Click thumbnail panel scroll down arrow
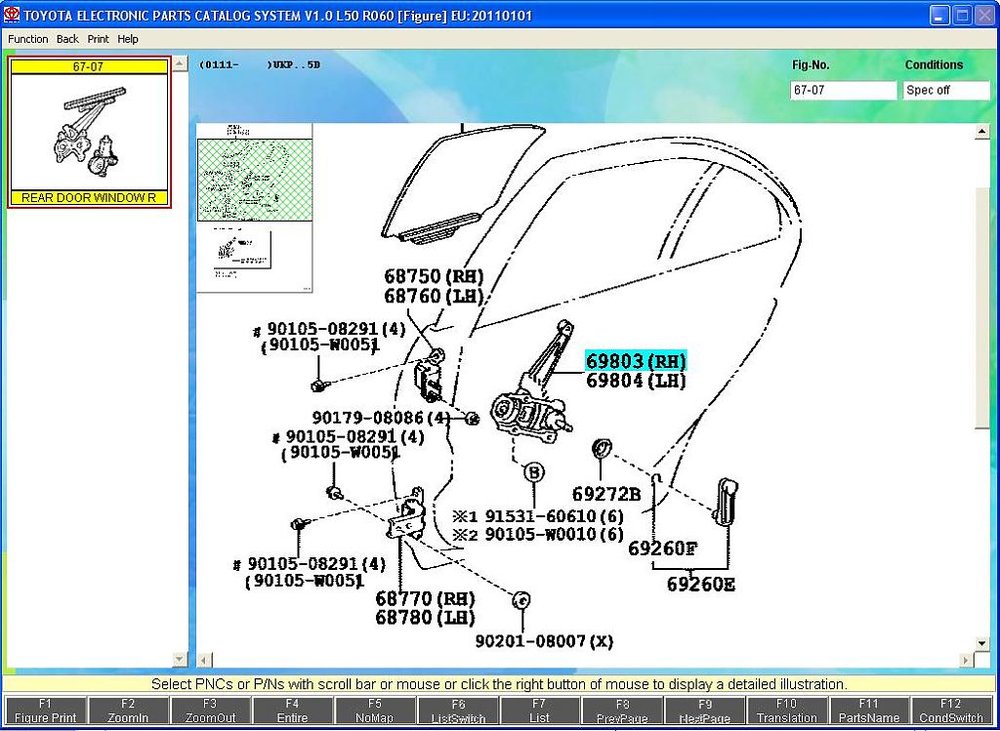This screenshot has height=731, width=1000. 180,658
